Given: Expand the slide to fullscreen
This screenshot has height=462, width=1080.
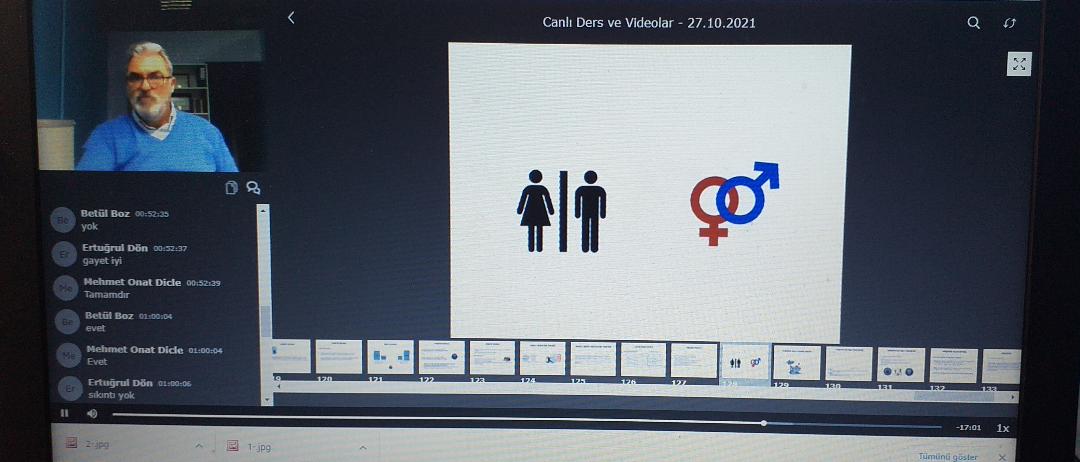Looking at the screenshot, I should 1019,64.
